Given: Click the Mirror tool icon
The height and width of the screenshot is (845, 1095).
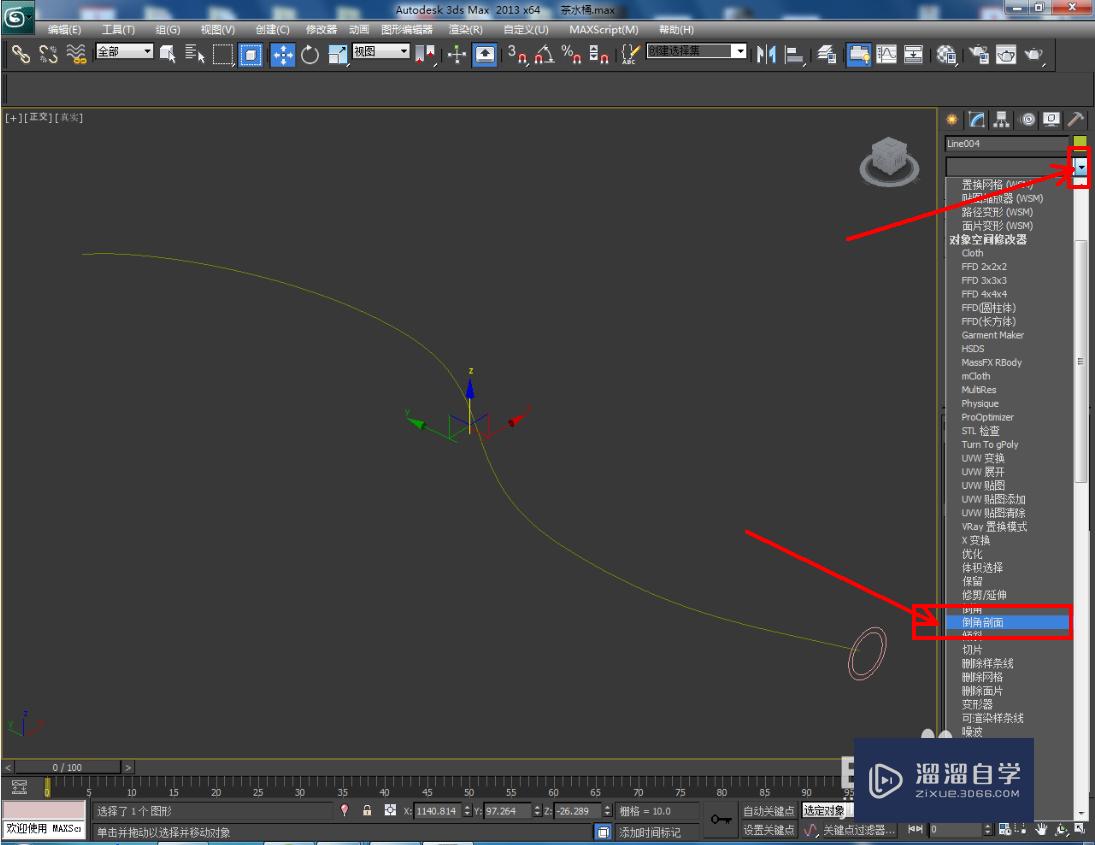Looking at the screenshot, I should click(x=766, y=54).
